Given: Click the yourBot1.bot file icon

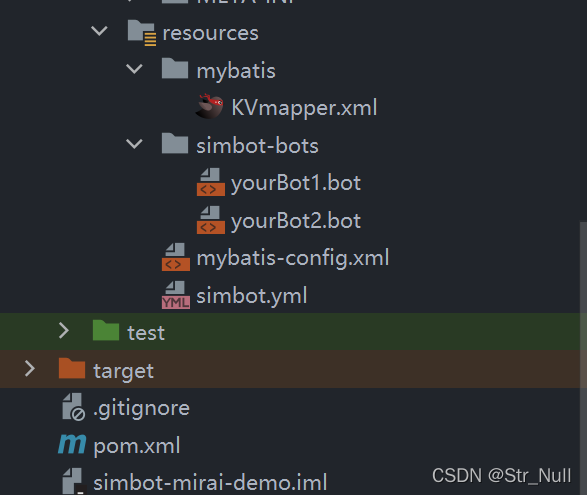Looking at the screenshot, I should [211, 182].
